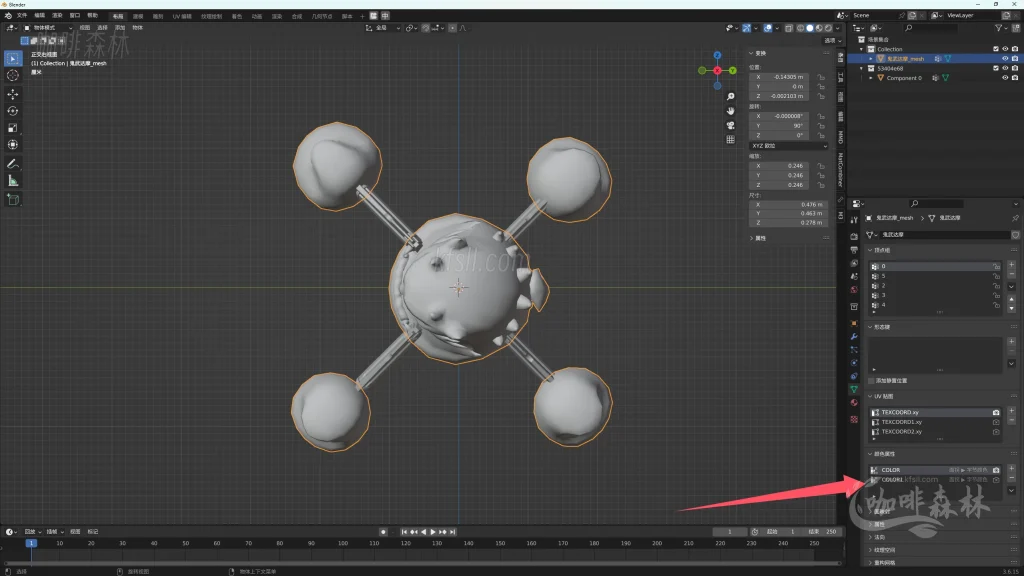The image size is (1024, 576).
Task: Hide the Component 0 object in outliner
Action: (1005, 78)
